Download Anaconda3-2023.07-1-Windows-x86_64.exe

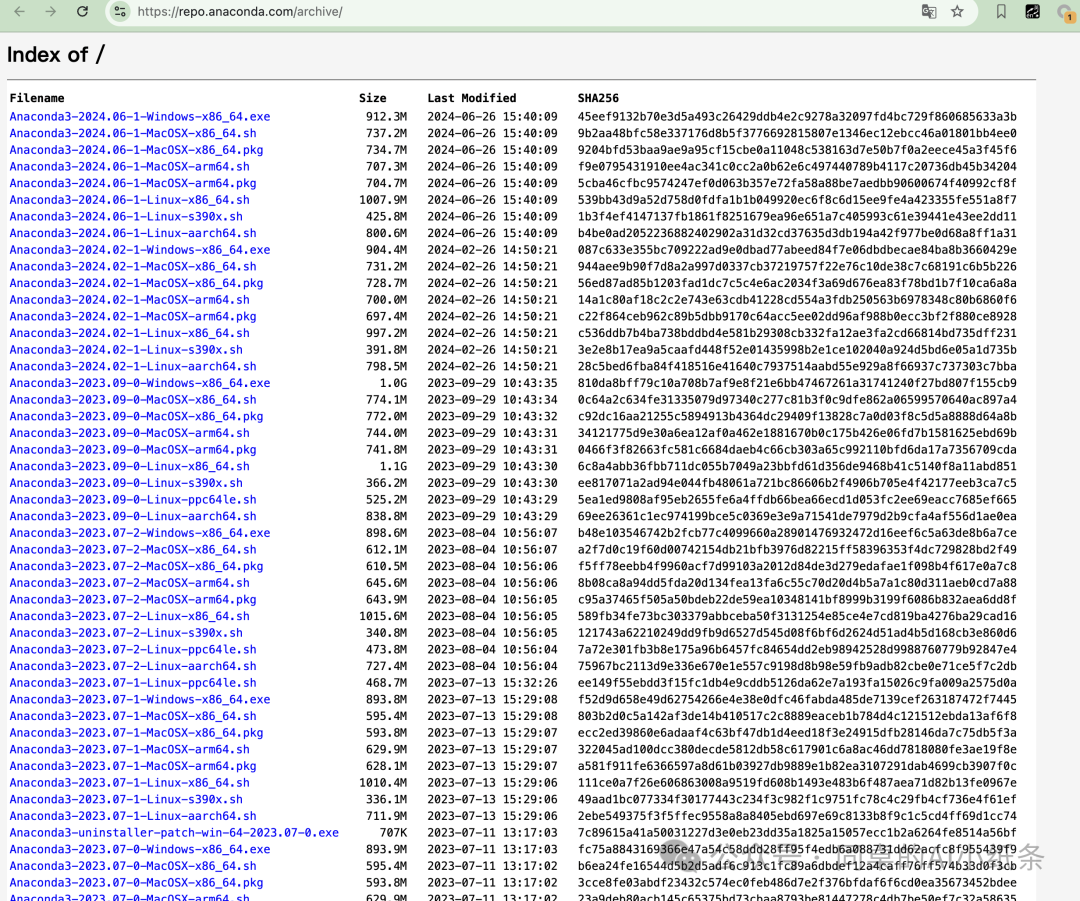140,699
